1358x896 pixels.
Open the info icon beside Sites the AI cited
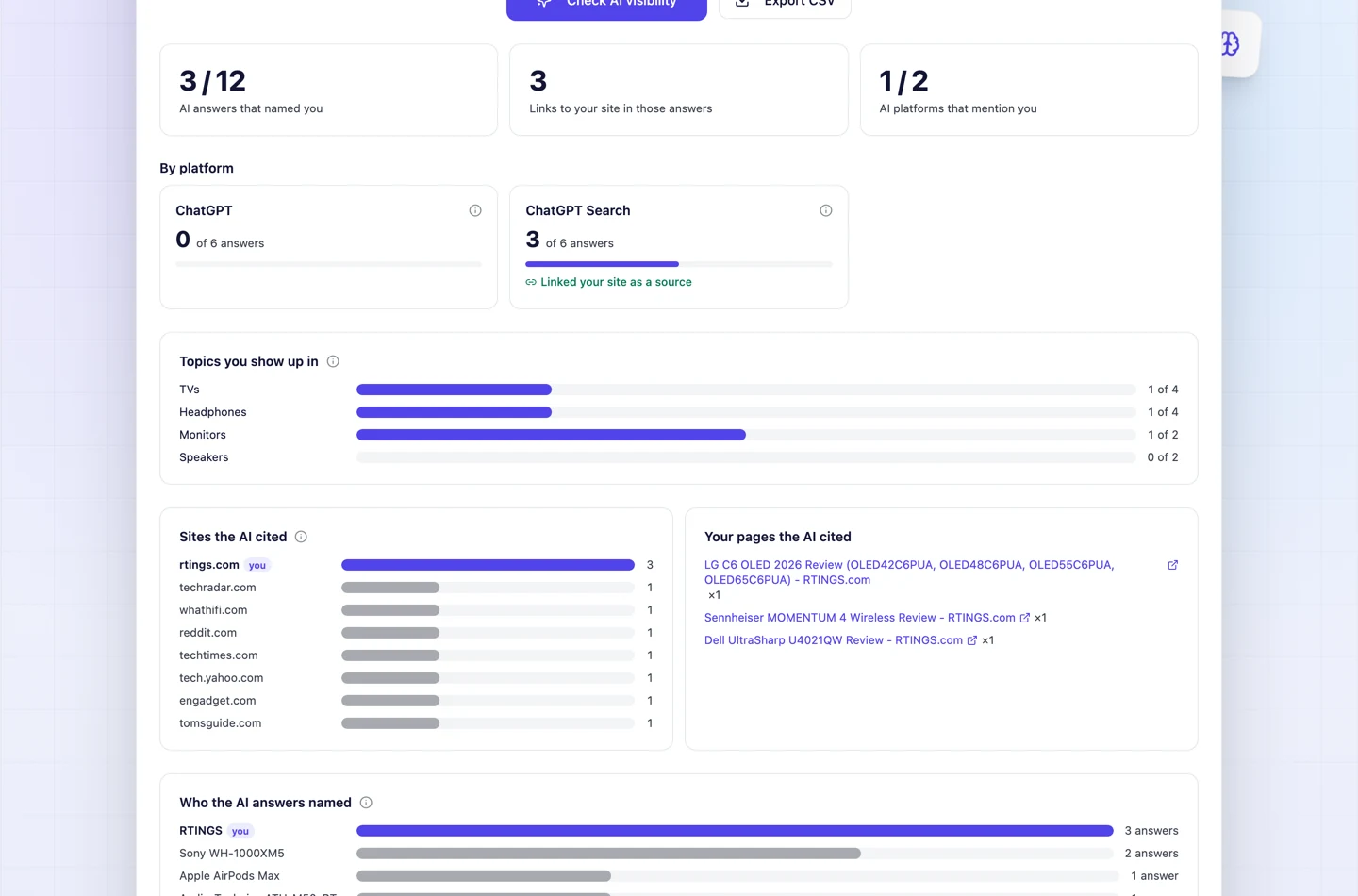[x=301, y=537]
